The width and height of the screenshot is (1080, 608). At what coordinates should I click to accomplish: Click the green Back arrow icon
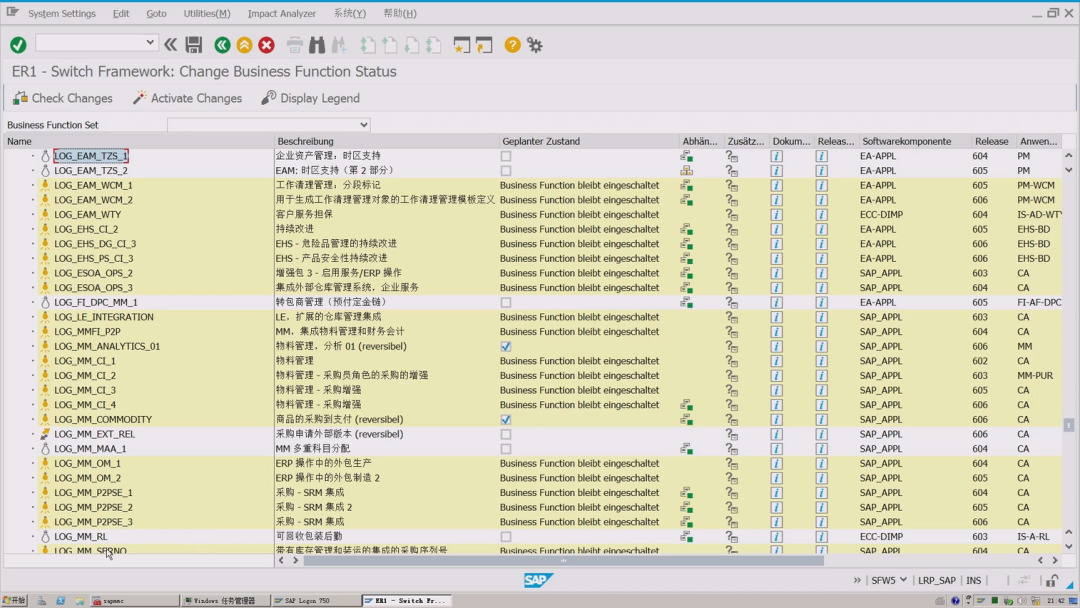pyautogui.click(x=222, y=45)
